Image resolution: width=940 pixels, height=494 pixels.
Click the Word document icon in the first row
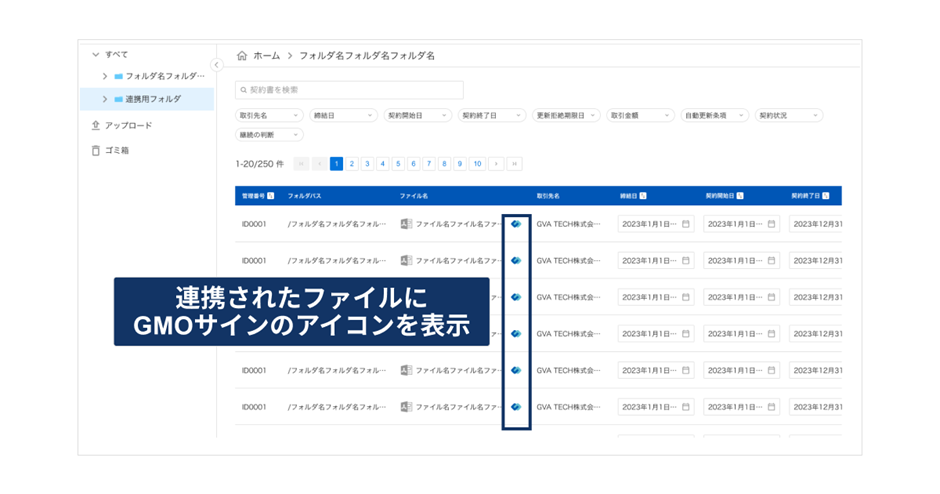406,224
